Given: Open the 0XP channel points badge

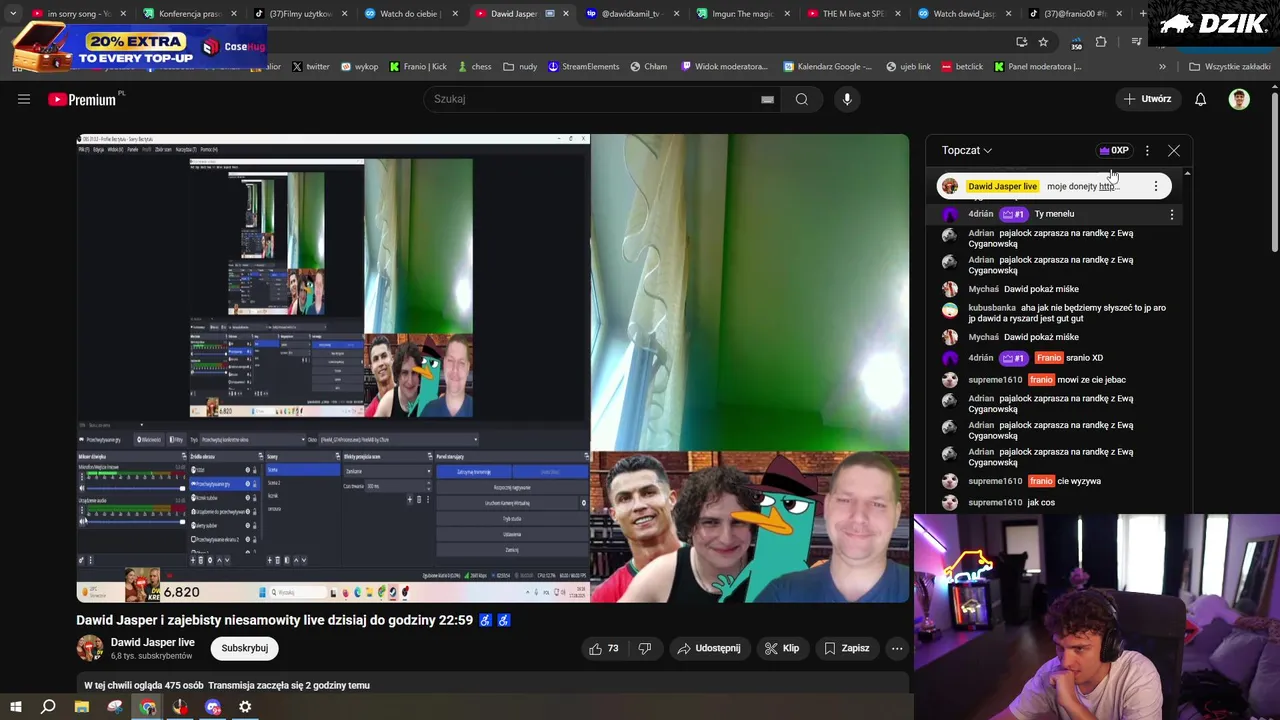Looking at the screenshot, I should [1113, 150].
